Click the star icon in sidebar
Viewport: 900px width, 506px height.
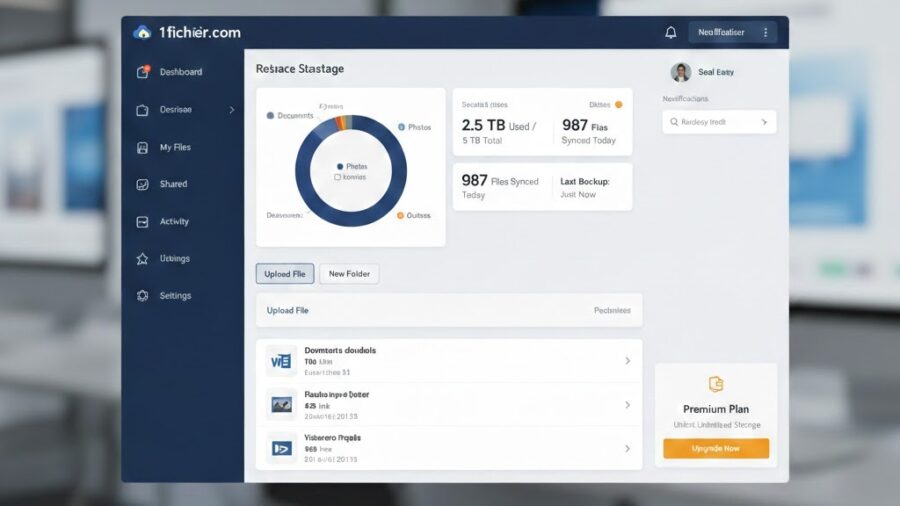(142, 259)
